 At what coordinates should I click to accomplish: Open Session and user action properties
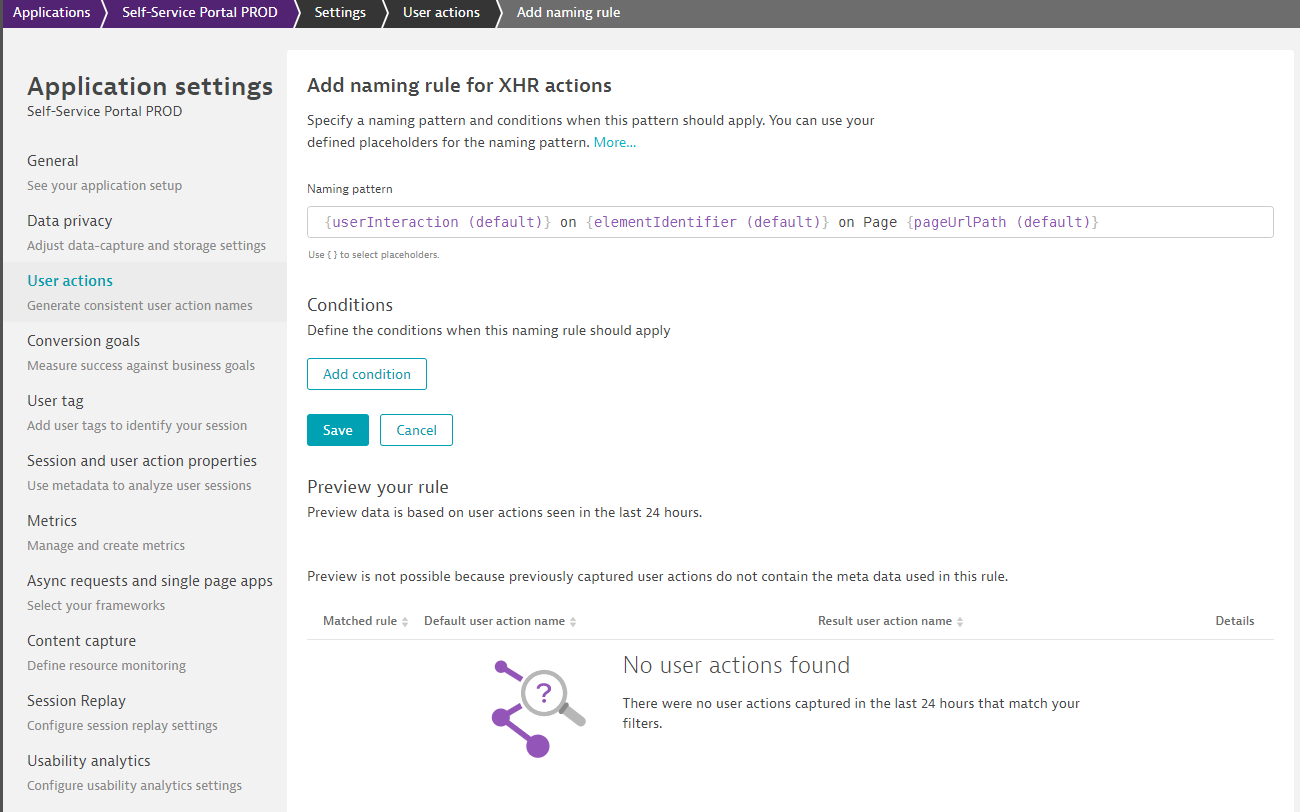click(142, 461)
